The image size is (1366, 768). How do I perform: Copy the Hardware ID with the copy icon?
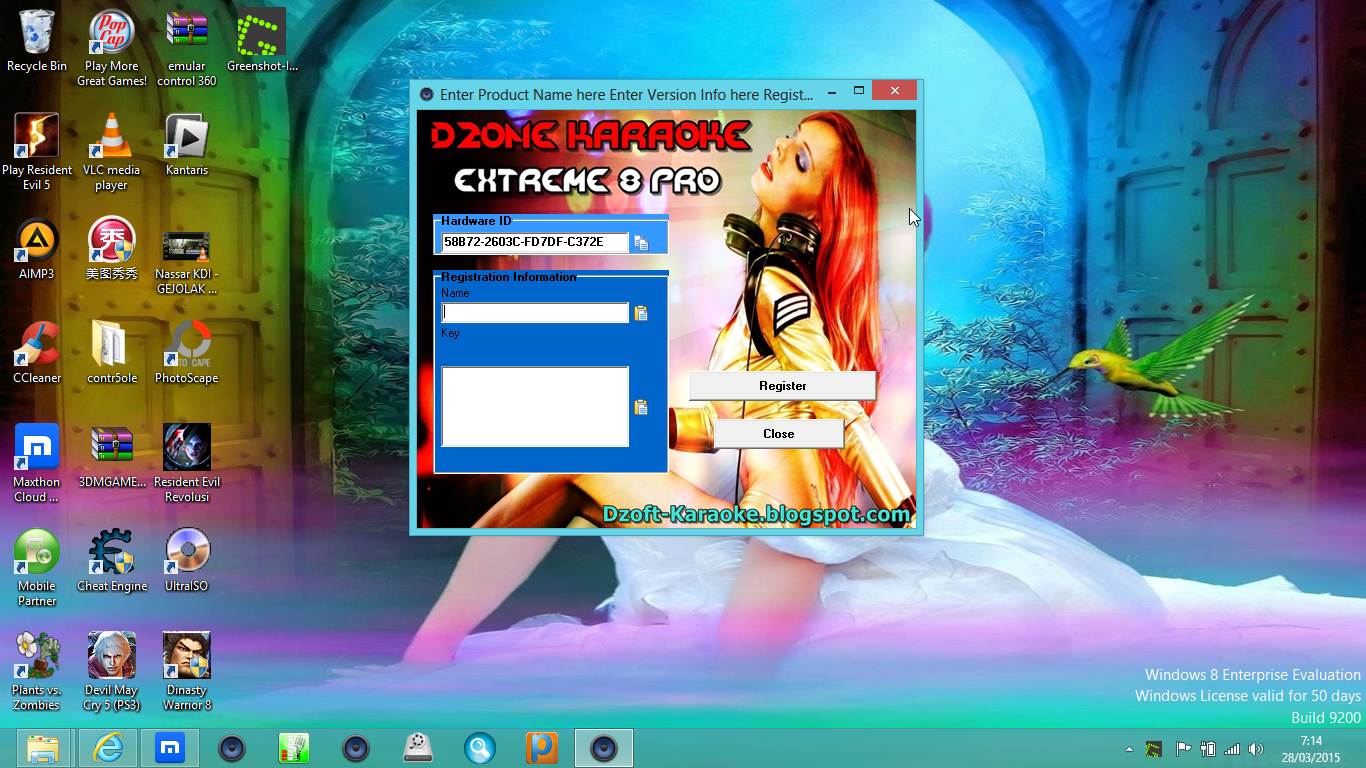coord(641,243)
